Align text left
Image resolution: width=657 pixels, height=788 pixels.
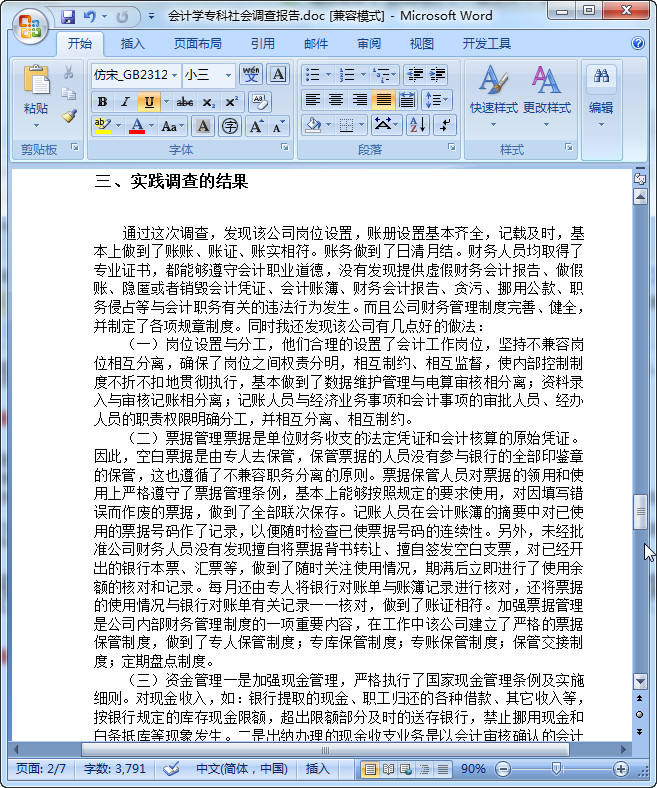[313, 100]
